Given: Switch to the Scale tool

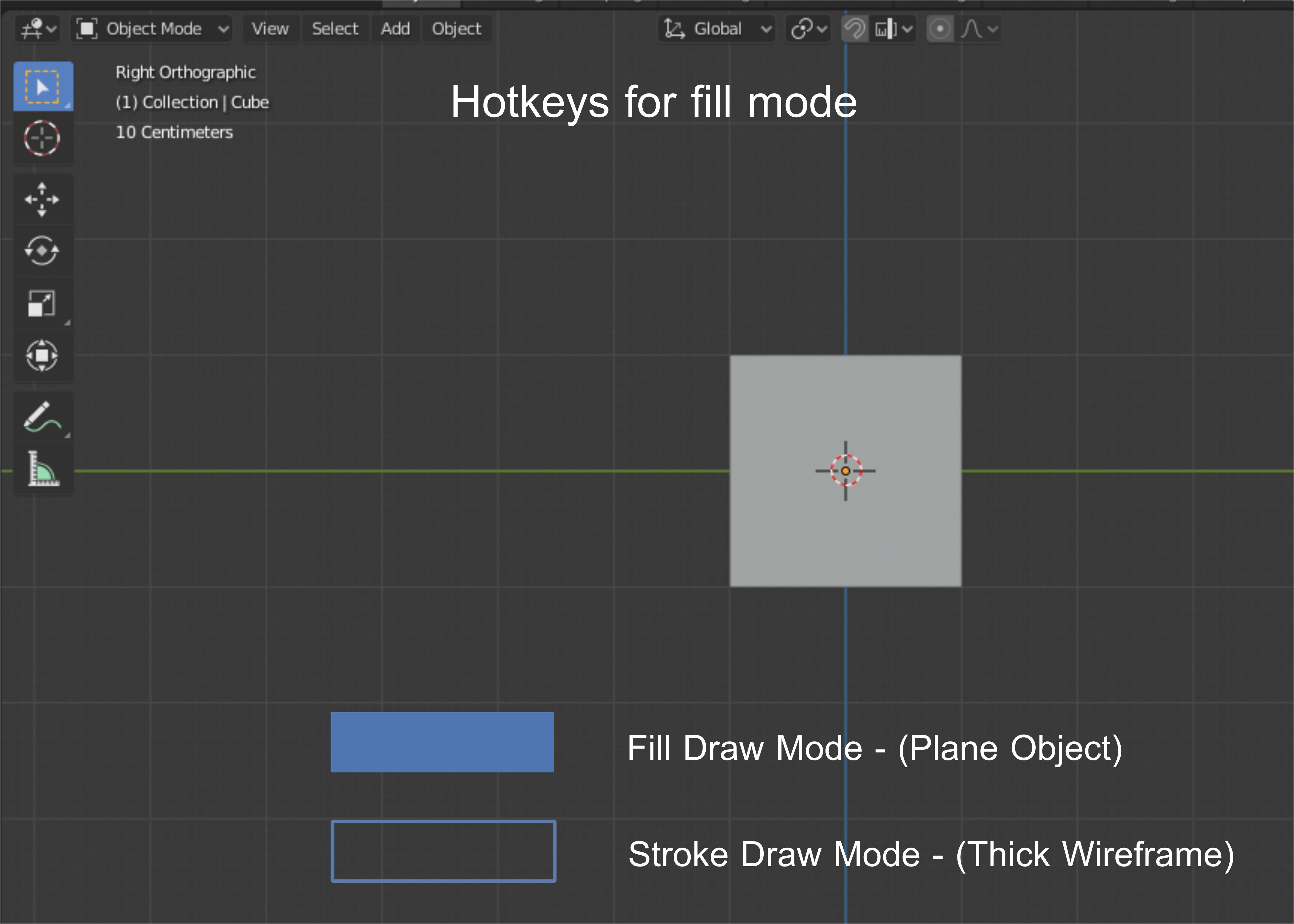Looking at the screenshot, I should [43, 303].
